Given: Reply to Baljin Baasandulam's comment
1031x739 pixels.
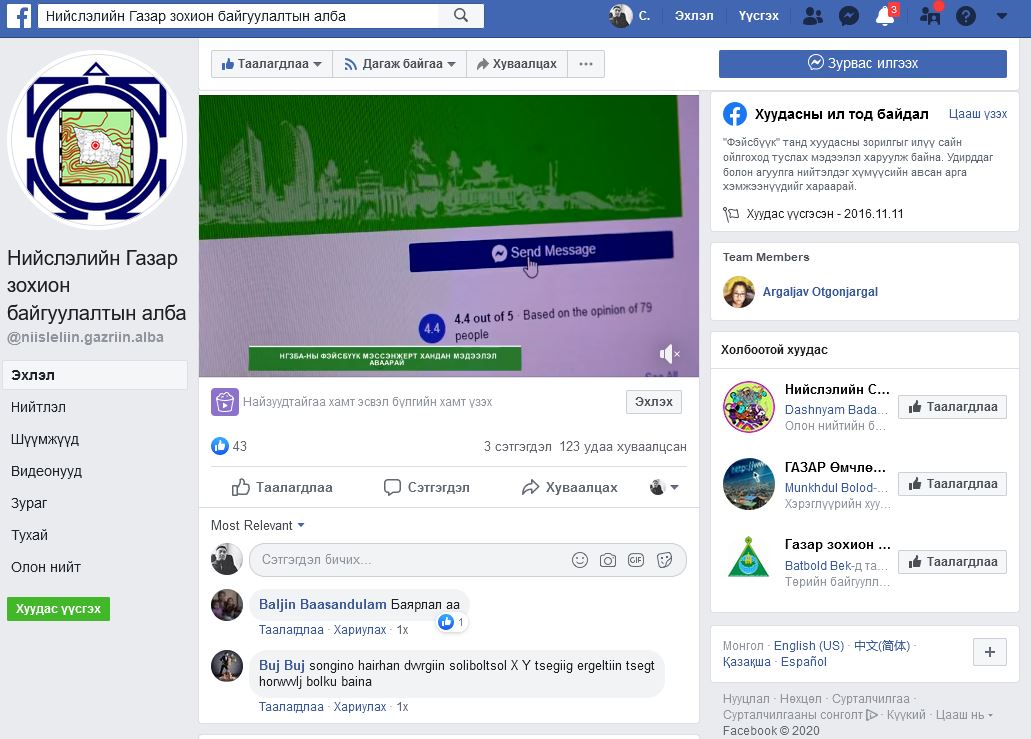Looking at the screenshot, I should point(360,630).
